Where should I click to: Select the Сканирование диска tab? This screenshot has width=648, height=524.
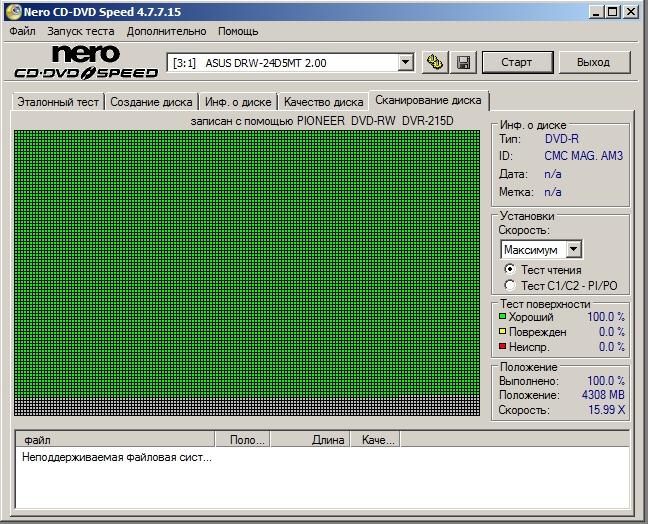pyautogui.click(x=428, y=100)
